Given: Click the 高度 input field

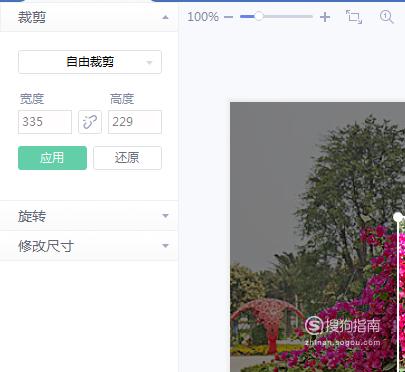Looking at the screenshot, I should tap(135, 122).
